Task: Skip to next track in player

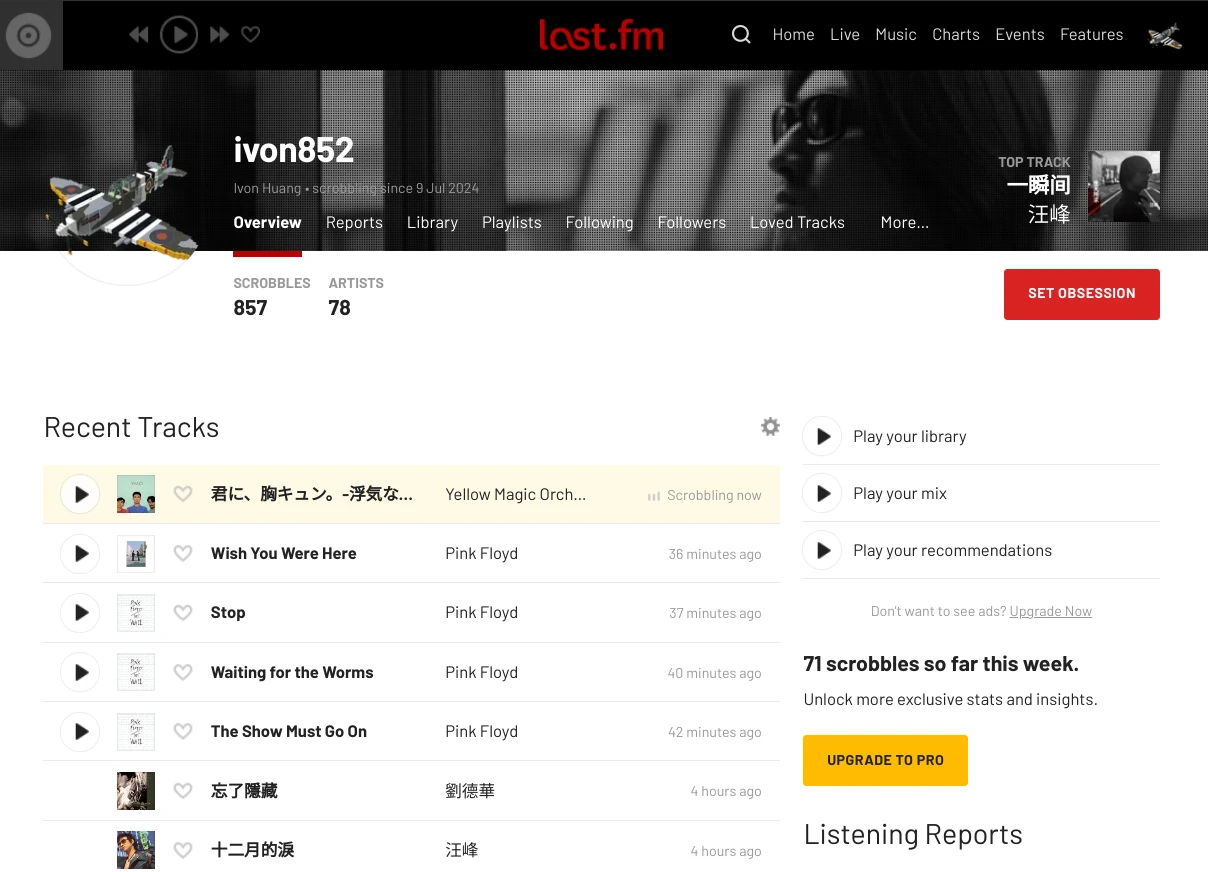Action: click(219, 35)
